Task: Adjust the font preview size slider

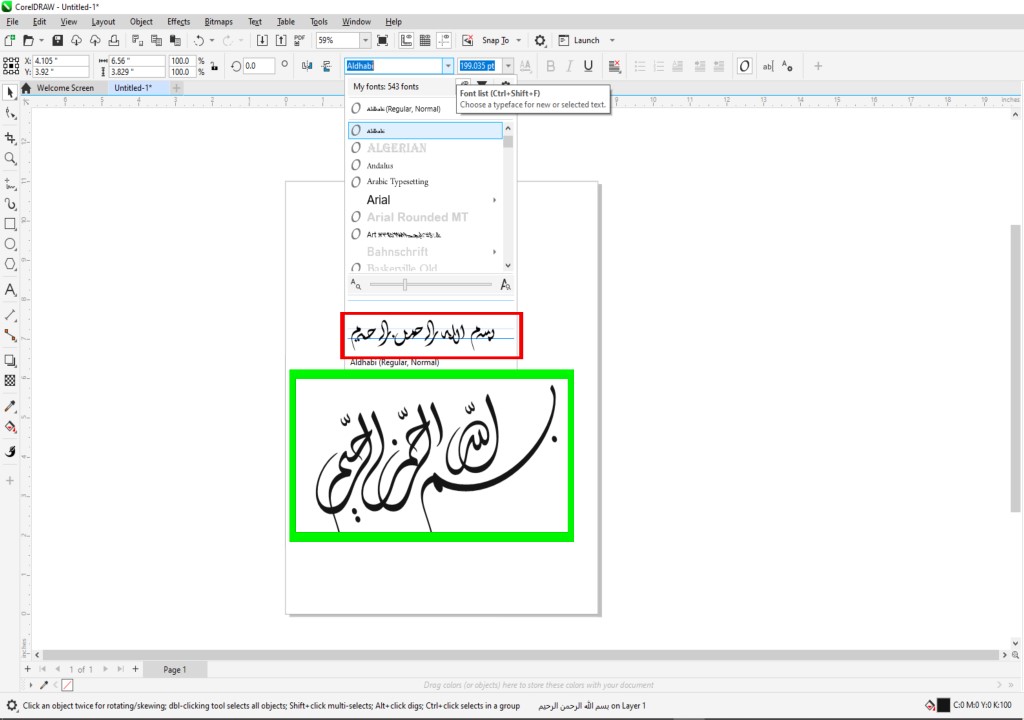Action: pyautogui.click(x=405, y=284)
